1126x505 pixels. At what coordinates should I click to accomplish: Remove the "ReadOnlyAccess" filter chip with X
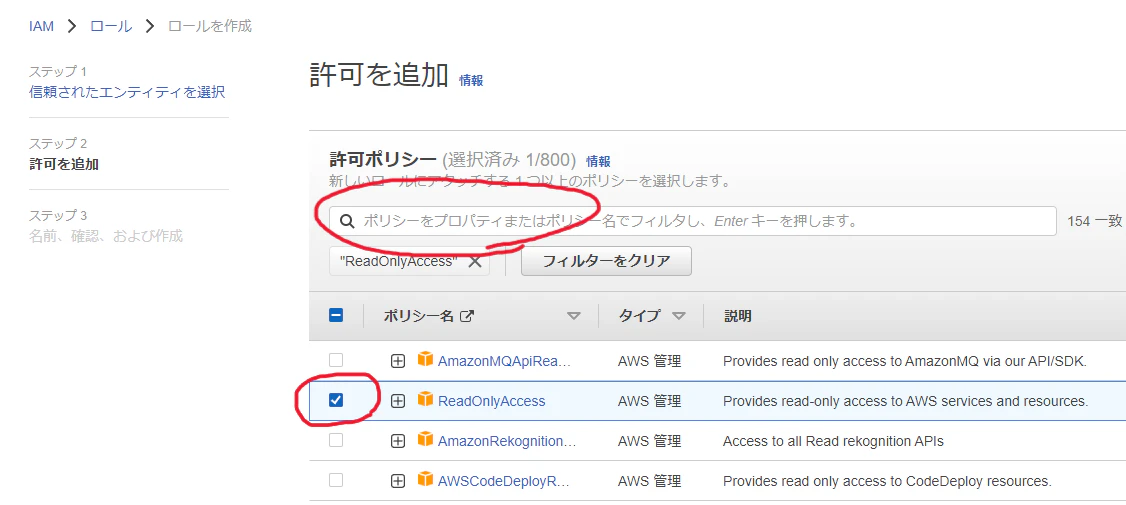[x=475, y=261]
